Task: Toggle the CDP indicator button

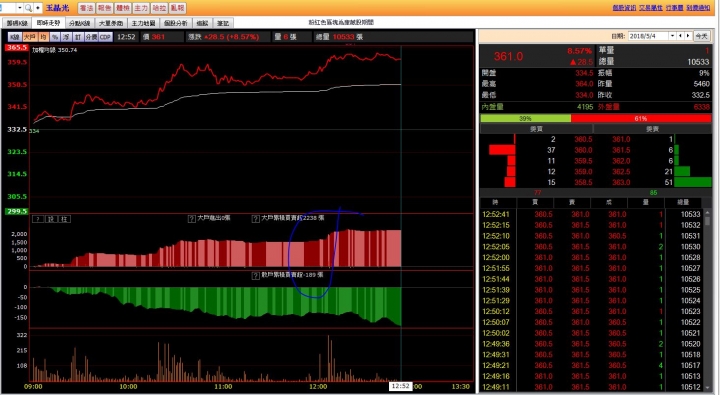Action: point(106,37)
